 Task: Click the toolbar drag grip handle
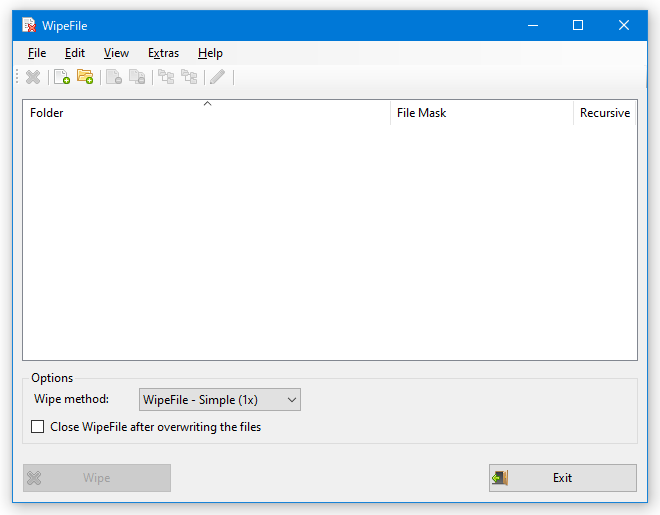17,77
